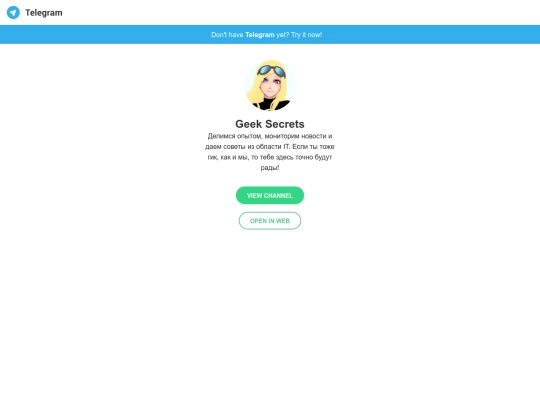Click the word "Secrets" in title
540x405 pixels.
tap(285, 124)
